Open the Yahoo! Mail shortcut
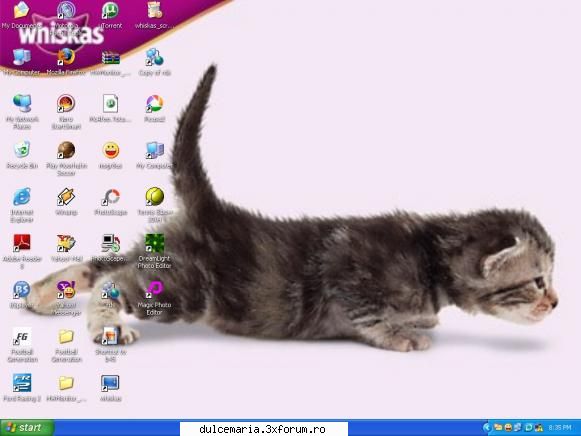This screenshot has height=436, width=581. pyautogui.click(x=66, y=243)
